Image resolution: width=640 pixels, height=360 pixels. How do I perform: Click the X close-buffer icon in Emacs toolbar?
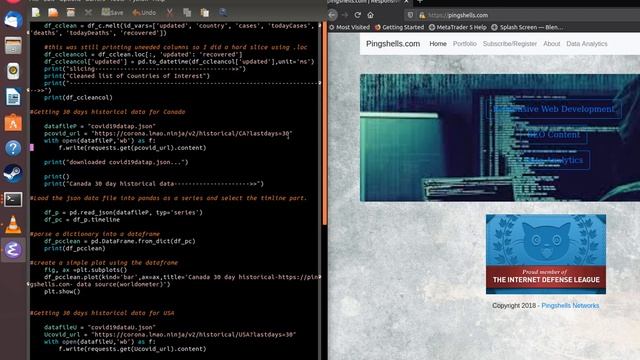click(x=88, y=13)
